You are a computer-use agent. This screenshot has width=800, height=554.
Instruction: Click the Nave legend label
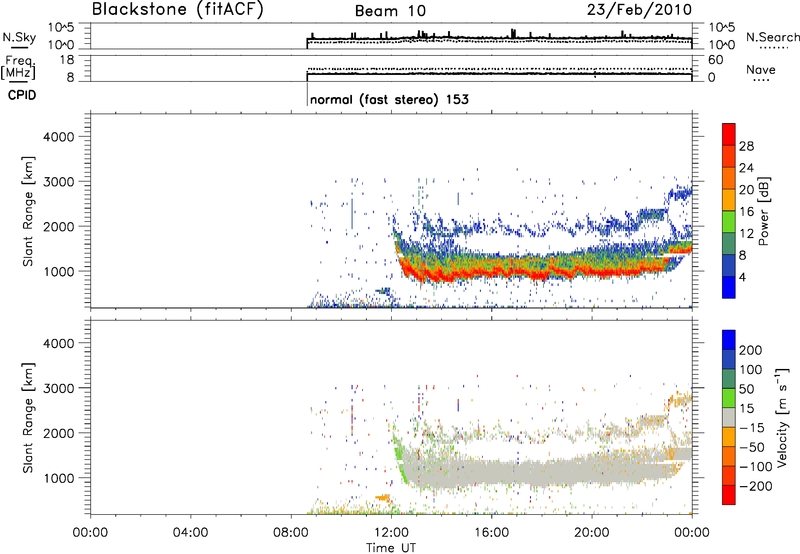(x=761, y=70)
